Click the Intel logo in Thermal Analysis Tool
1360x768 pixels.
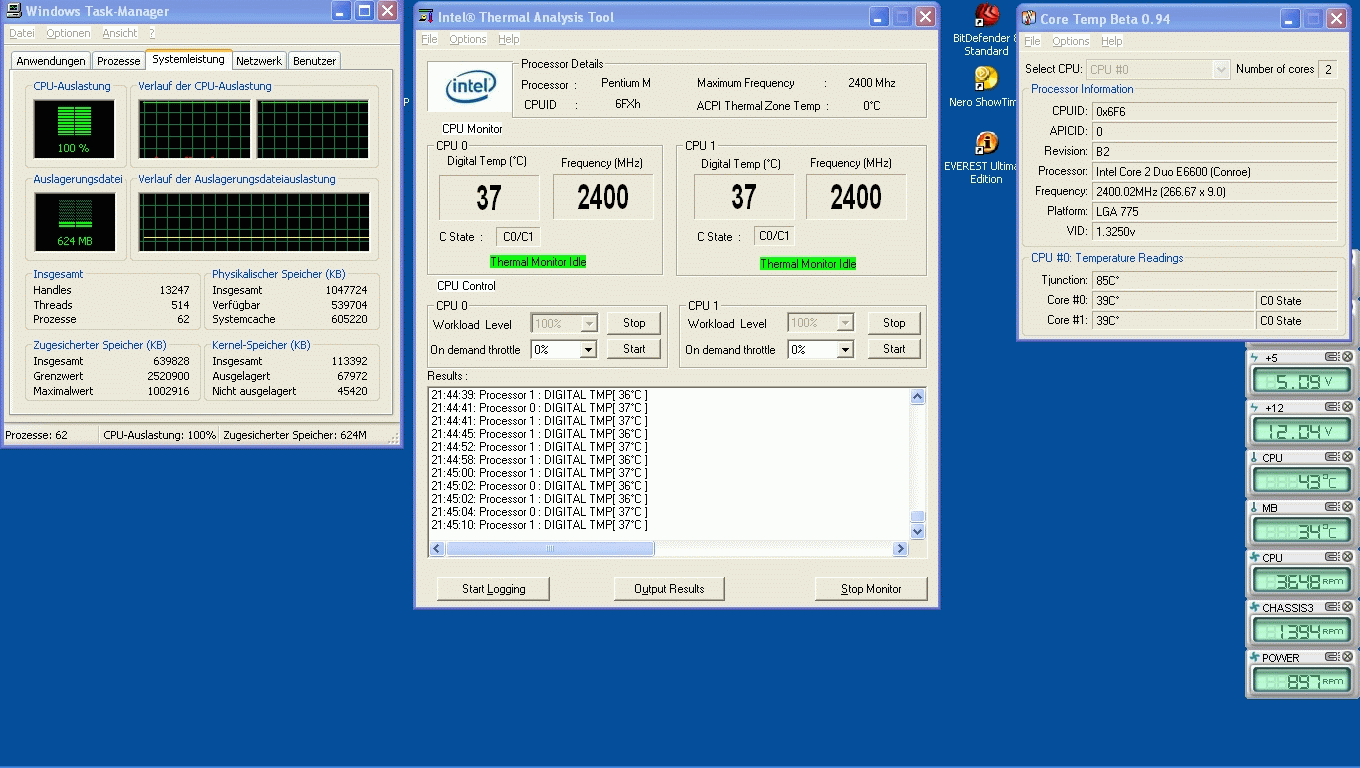point(470,87)
